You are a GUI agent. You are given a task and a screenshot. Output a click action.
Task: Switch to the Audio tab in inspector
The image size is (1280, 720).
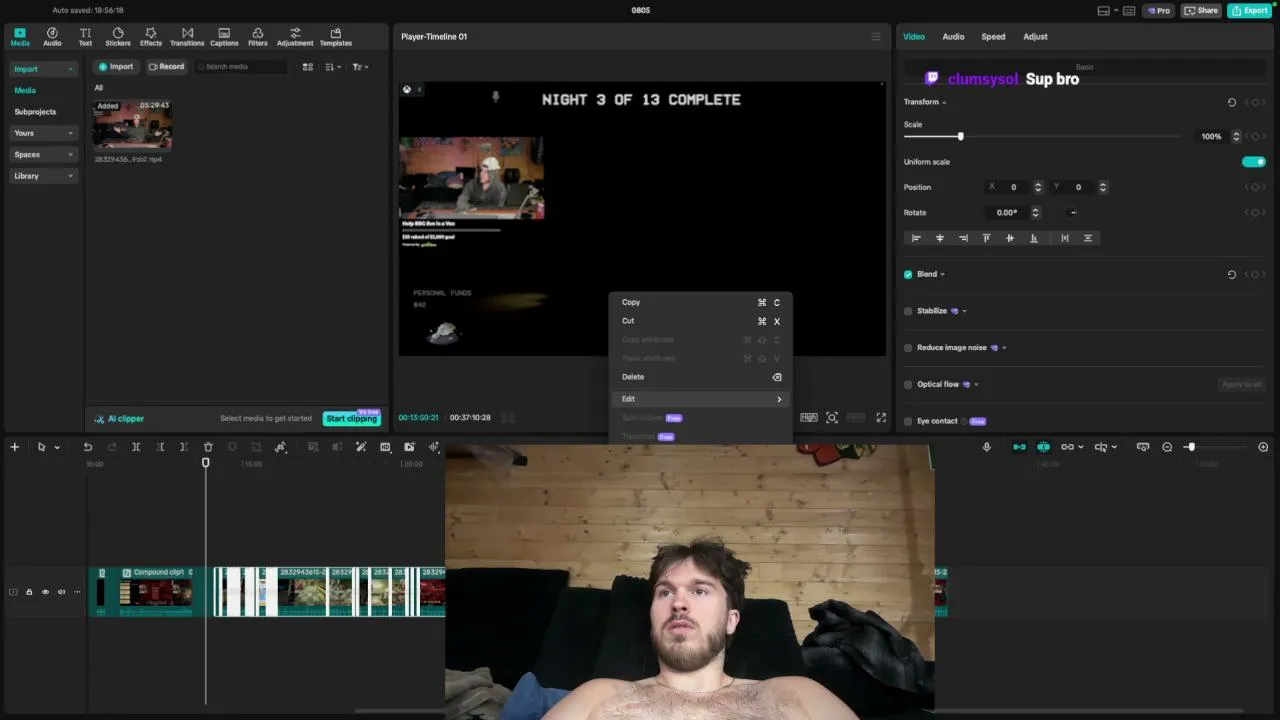[x=953, y=37]
